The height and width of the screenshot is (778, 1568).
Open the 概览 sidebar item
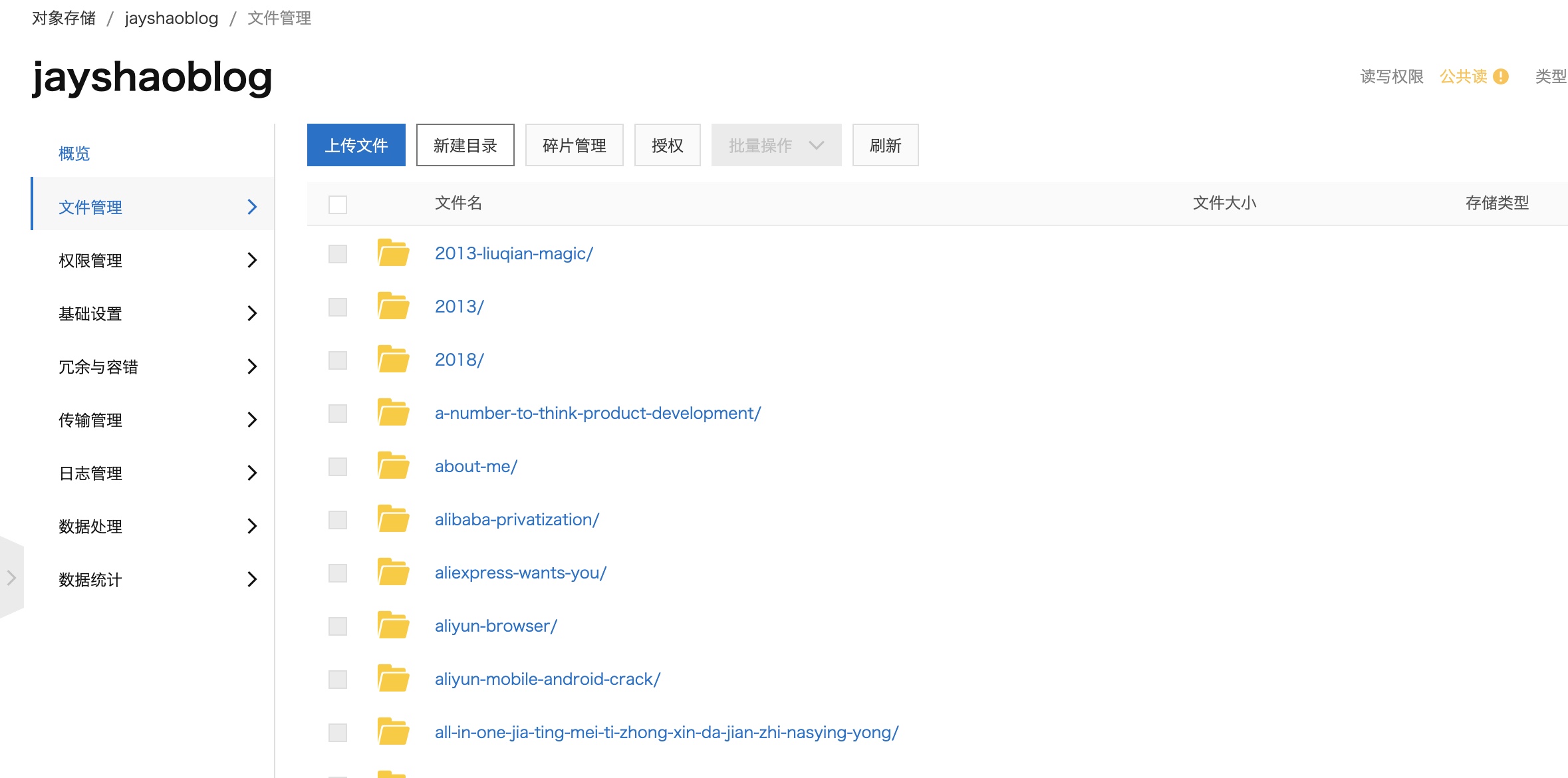(74, 154)
